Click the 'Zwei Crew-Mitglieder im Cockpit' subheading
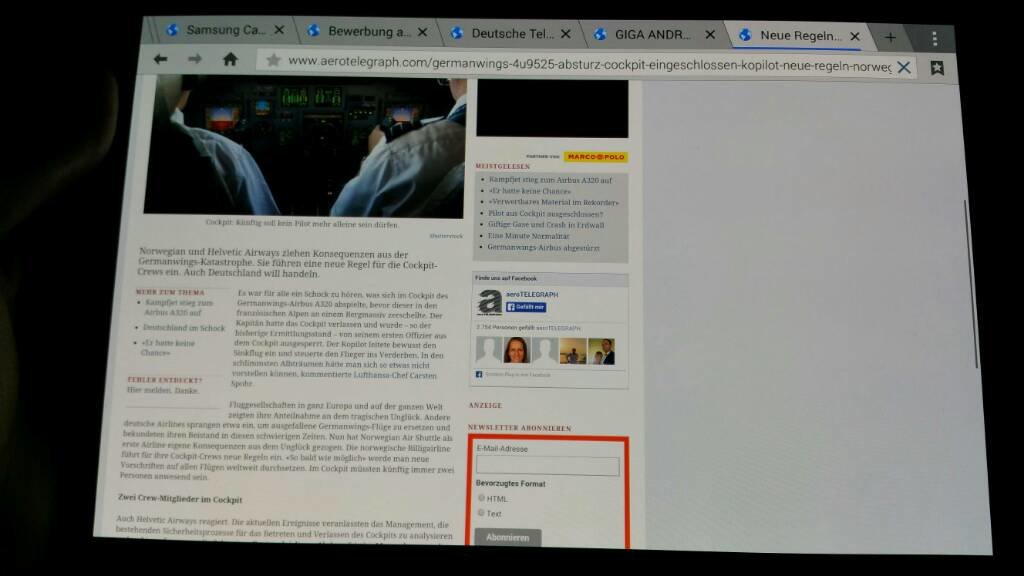 click(x=180, y=498)
